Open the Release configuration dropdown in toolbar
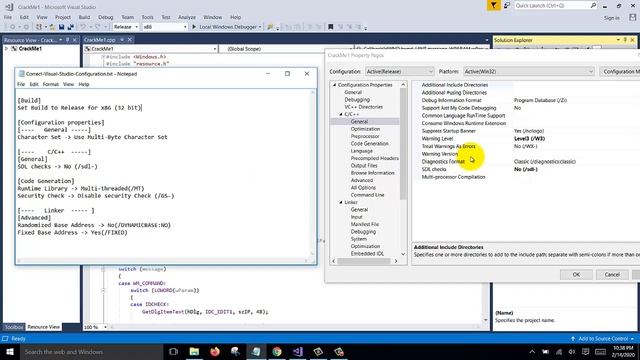 (x=125, y=27)
